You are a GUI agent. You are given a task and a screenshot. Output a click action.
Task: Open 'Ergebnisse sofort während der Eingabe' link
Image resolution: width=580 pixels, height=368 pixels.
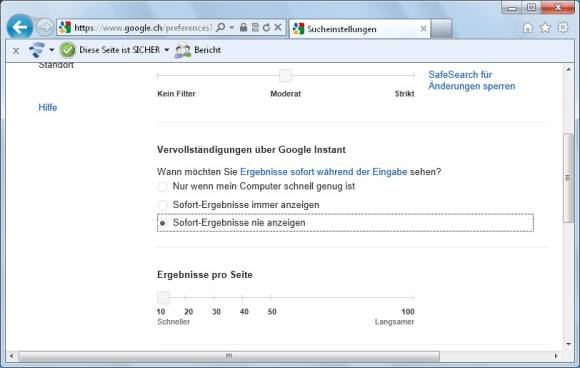(324, 172)
